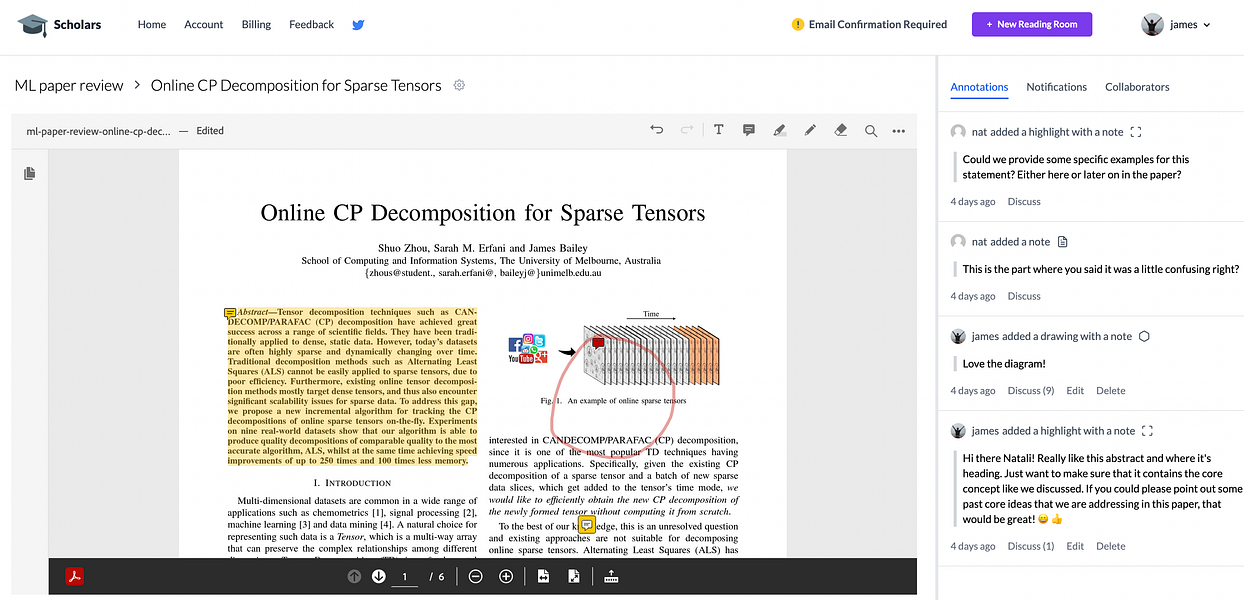1244x600 pixels.
Task: Click the paper title heading in PDF
Action: (483, 213)
